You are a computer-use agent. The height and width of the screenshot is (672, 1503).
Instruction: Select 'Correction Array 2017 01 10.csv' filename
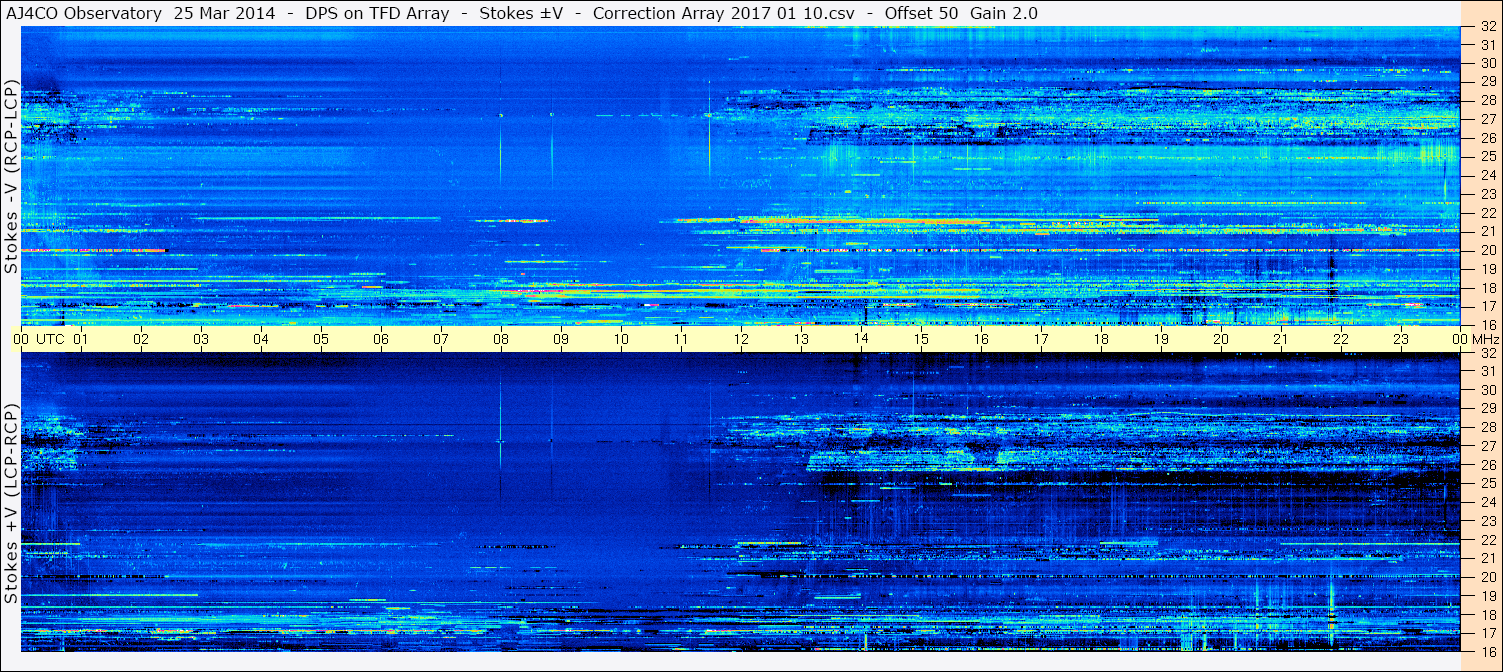pos(723,14)
